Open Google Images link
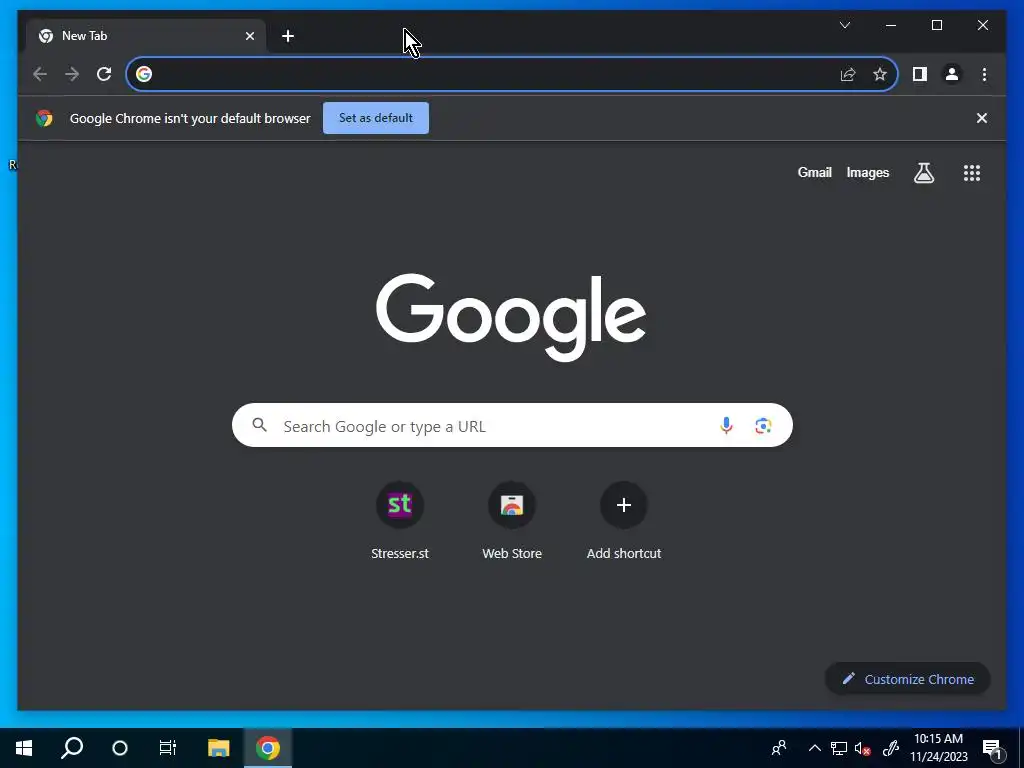The height and width of the screenshot is (768, 1024). tap(867, 172)
